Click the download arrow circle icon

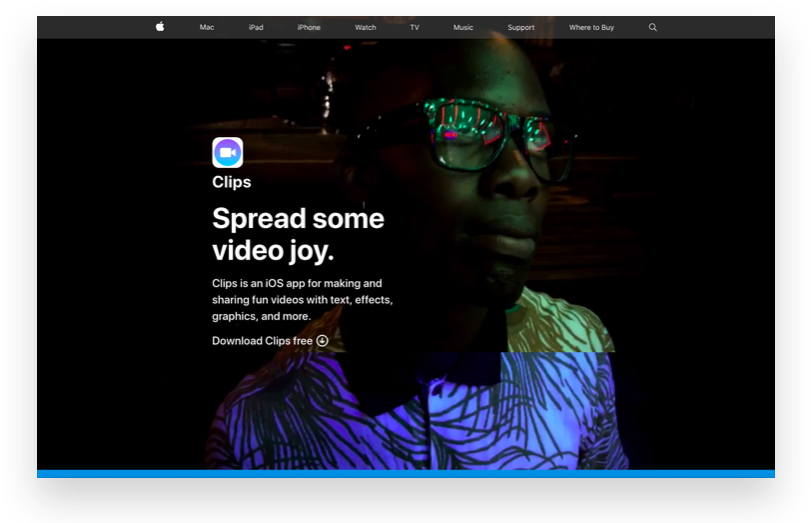pyautogui.click(x=322, y=340)
